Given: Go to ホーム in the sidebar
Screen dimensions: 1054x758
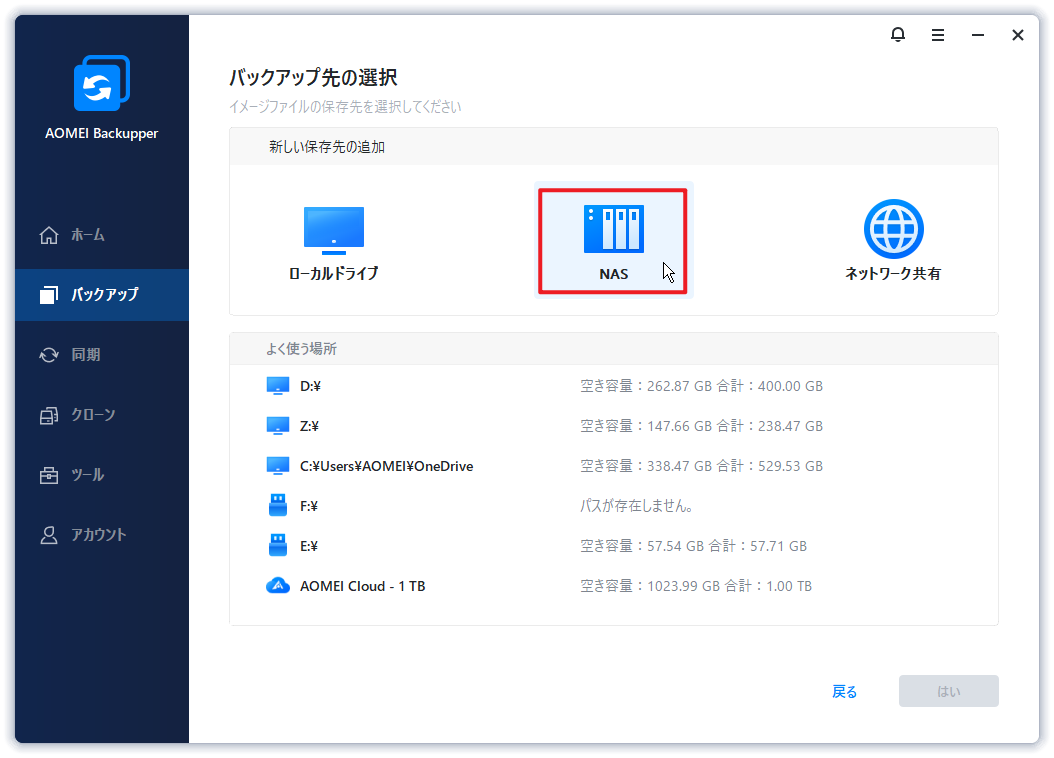Looking at the screenshot, I should coord(87,235).
